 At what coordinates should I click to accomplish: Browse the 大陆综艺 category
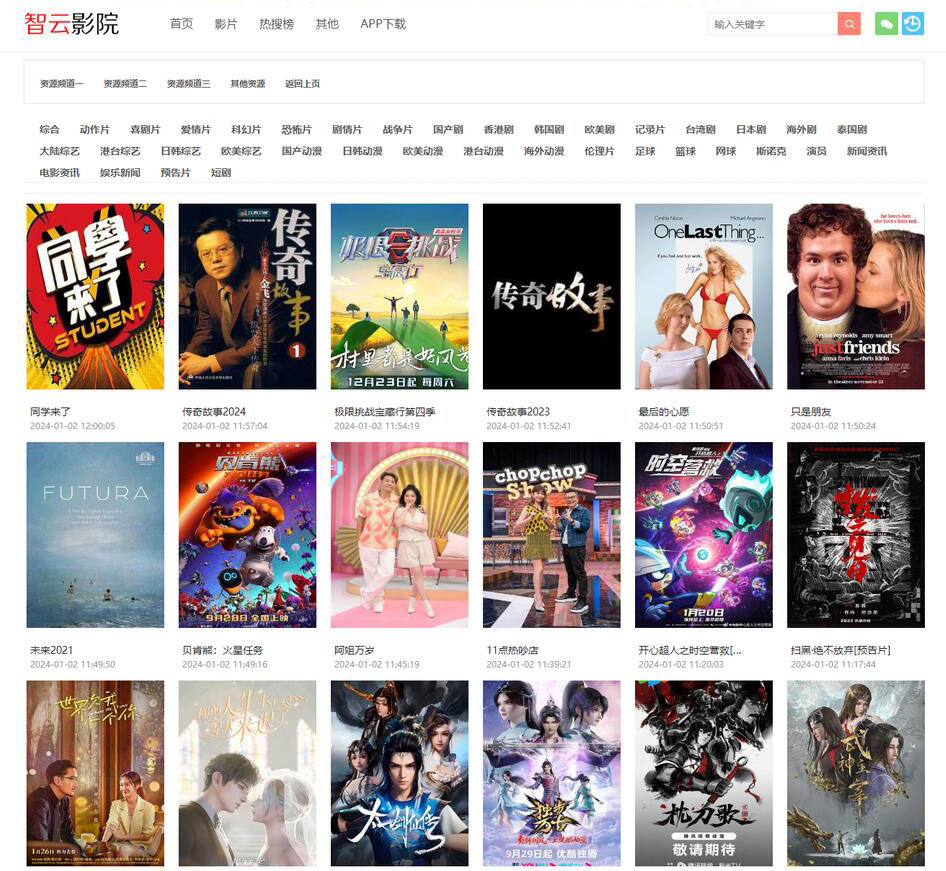tap(60, 151)
